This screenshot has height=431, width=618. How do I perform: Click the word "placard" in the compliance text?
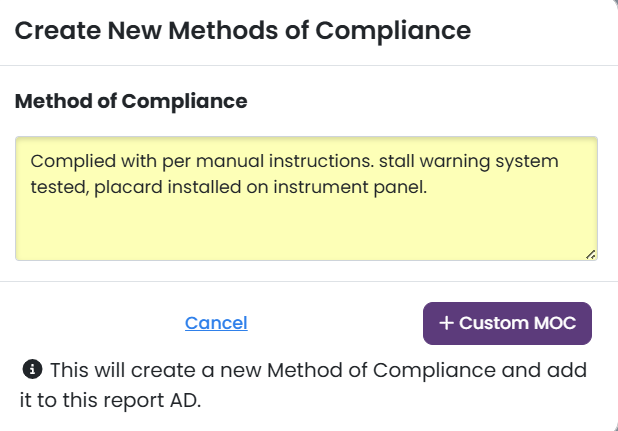point(128,187)
